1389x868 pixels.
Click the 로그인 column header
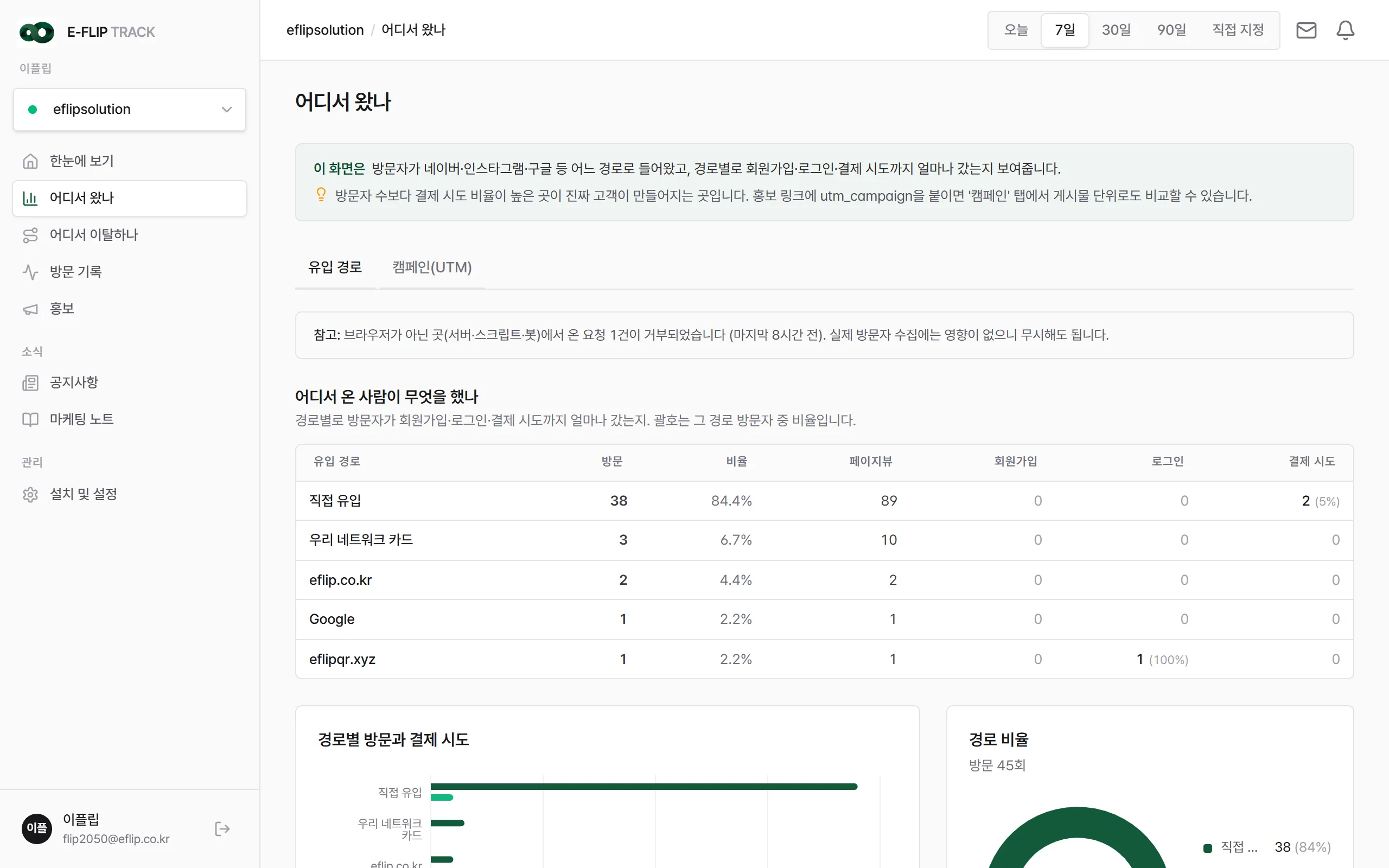(1168, 462)
